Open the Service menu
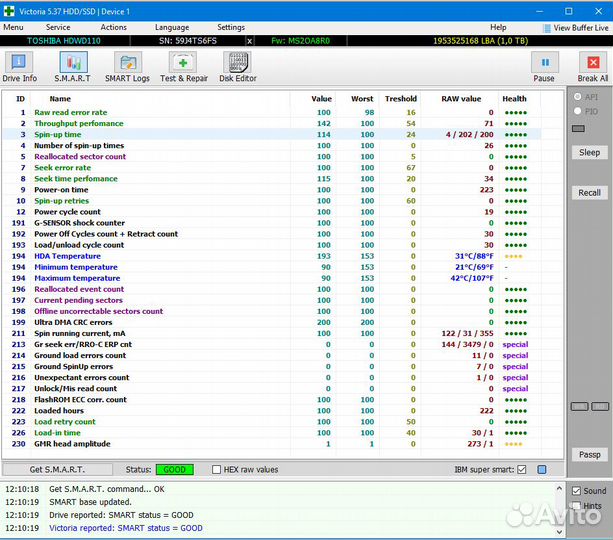Screen dimensions: 613x540 pos(58,28)
